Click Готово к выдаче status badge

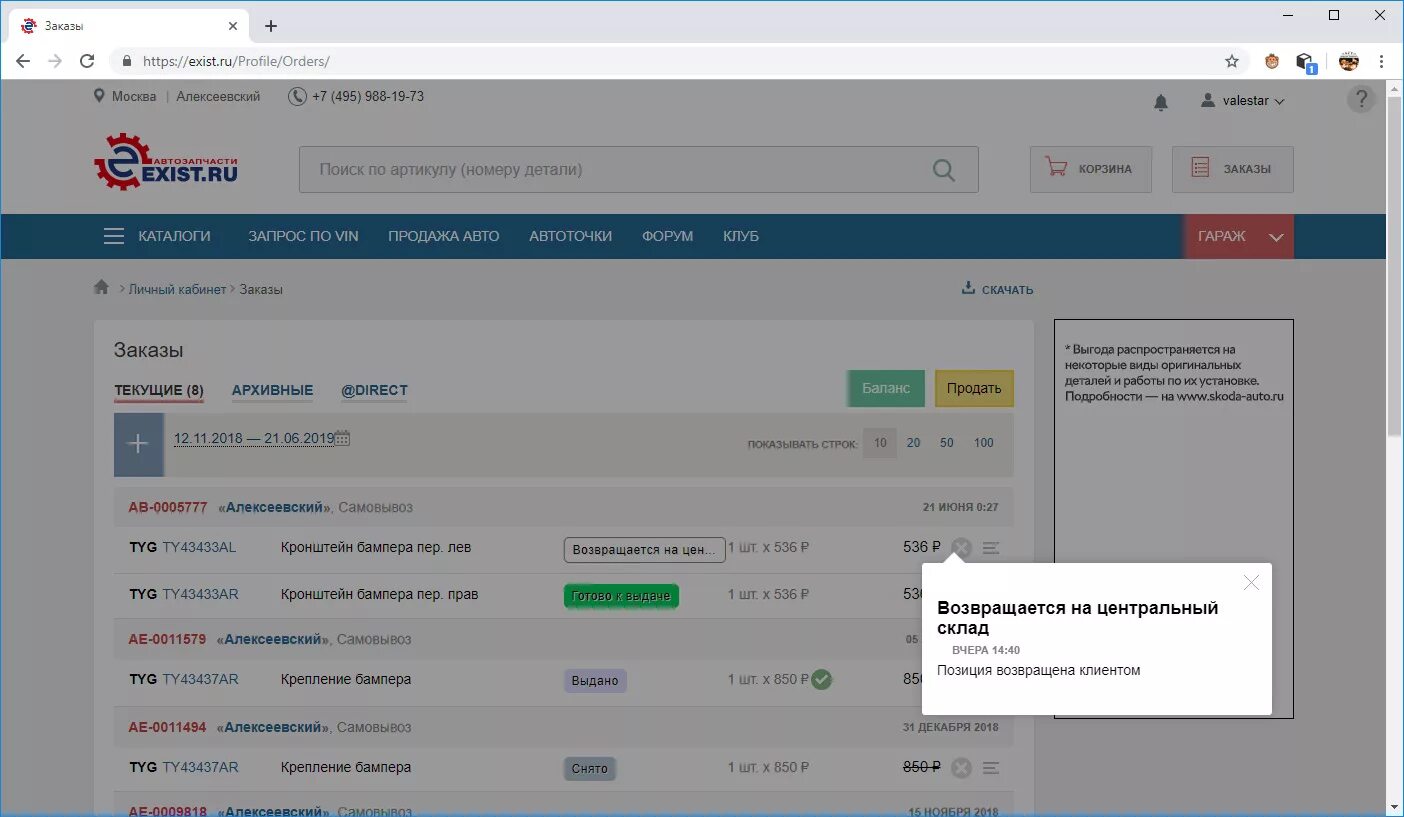[x=621, y=596]
